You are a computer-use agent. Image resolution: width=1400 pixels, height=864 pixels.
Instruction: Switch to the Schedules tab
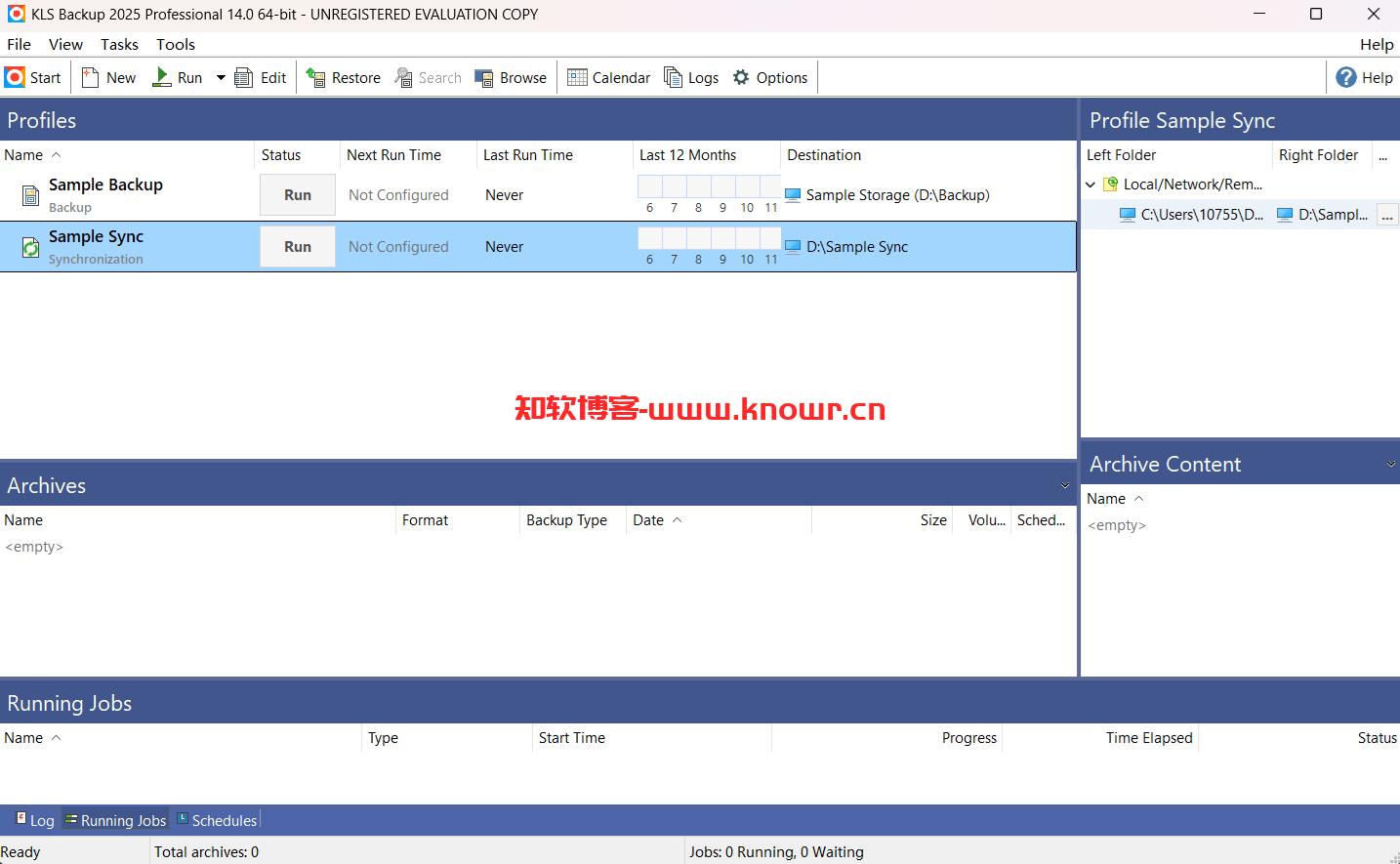coord(217,821)
